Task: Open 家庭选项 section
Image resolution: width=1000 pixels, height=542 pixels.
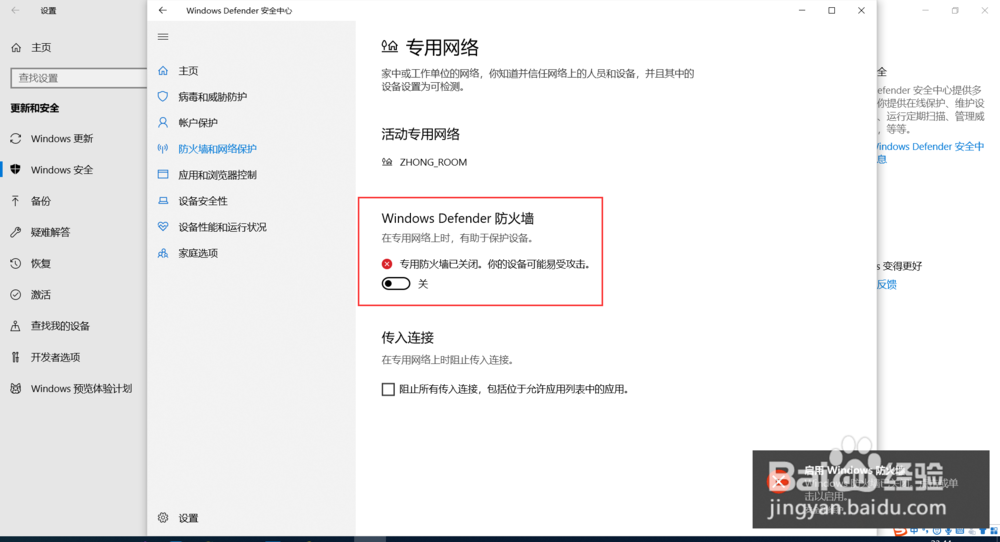Action: [198, 253]
